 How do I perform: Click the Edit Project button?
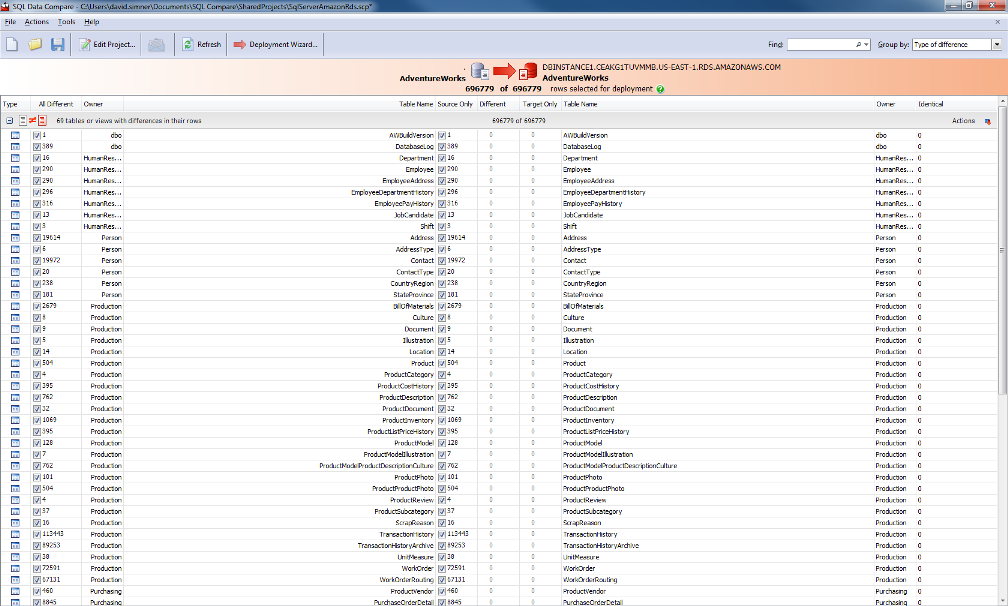(x=107, y=44)
